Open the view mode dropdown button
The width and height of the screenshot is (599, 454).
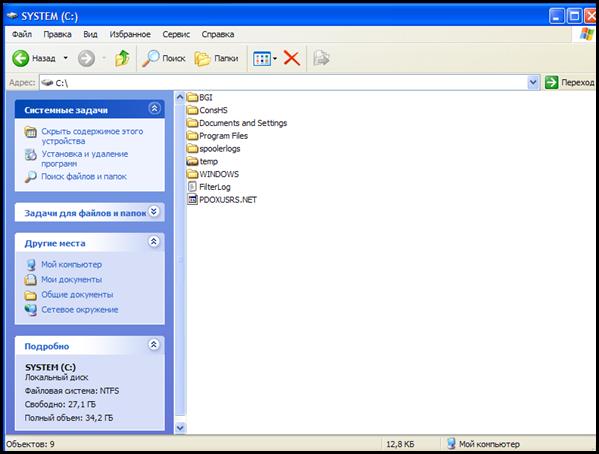(265, 58)
